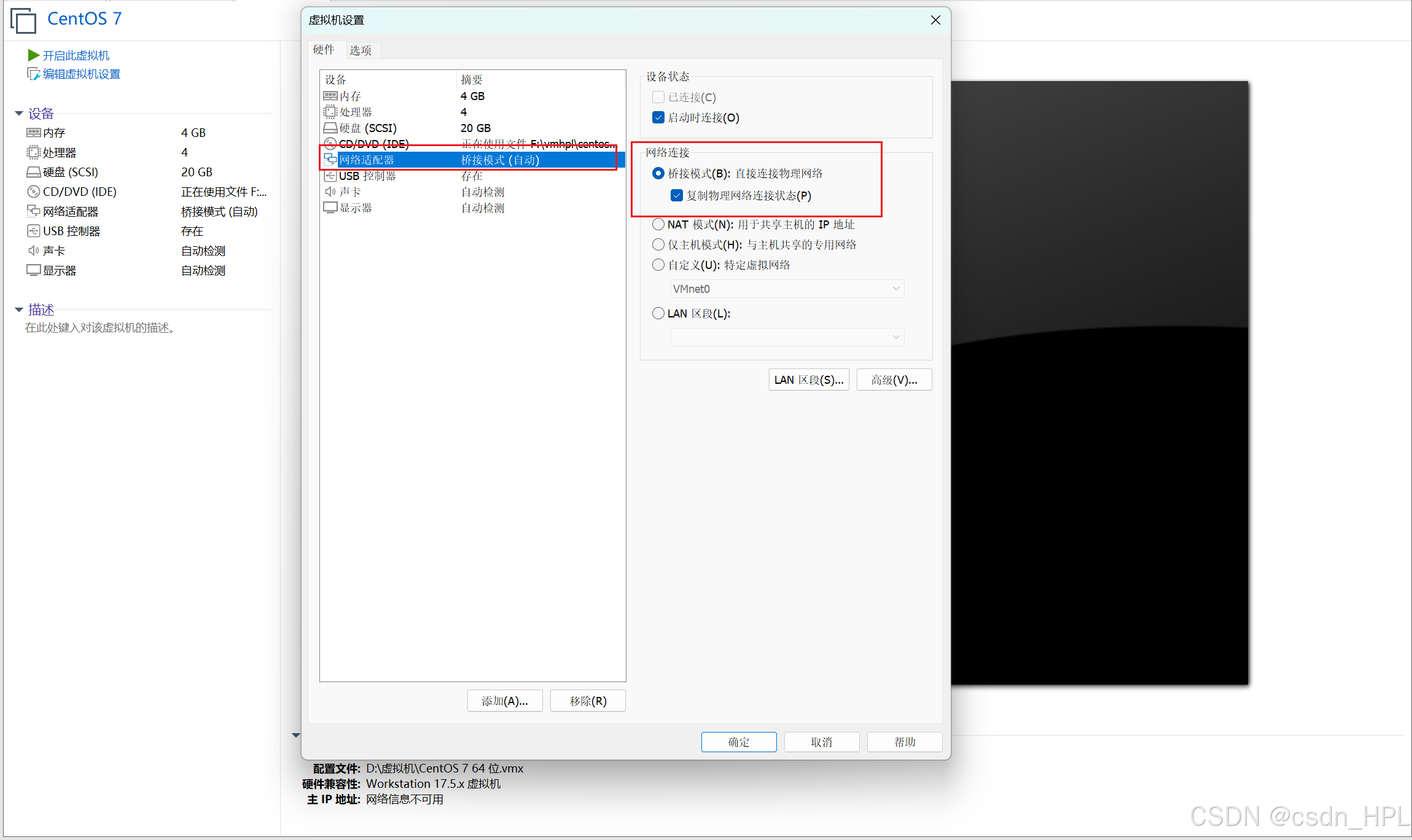1412x840 pixels.
Task: Switch to the 选项 tab
Action: (x=361, y=50)
